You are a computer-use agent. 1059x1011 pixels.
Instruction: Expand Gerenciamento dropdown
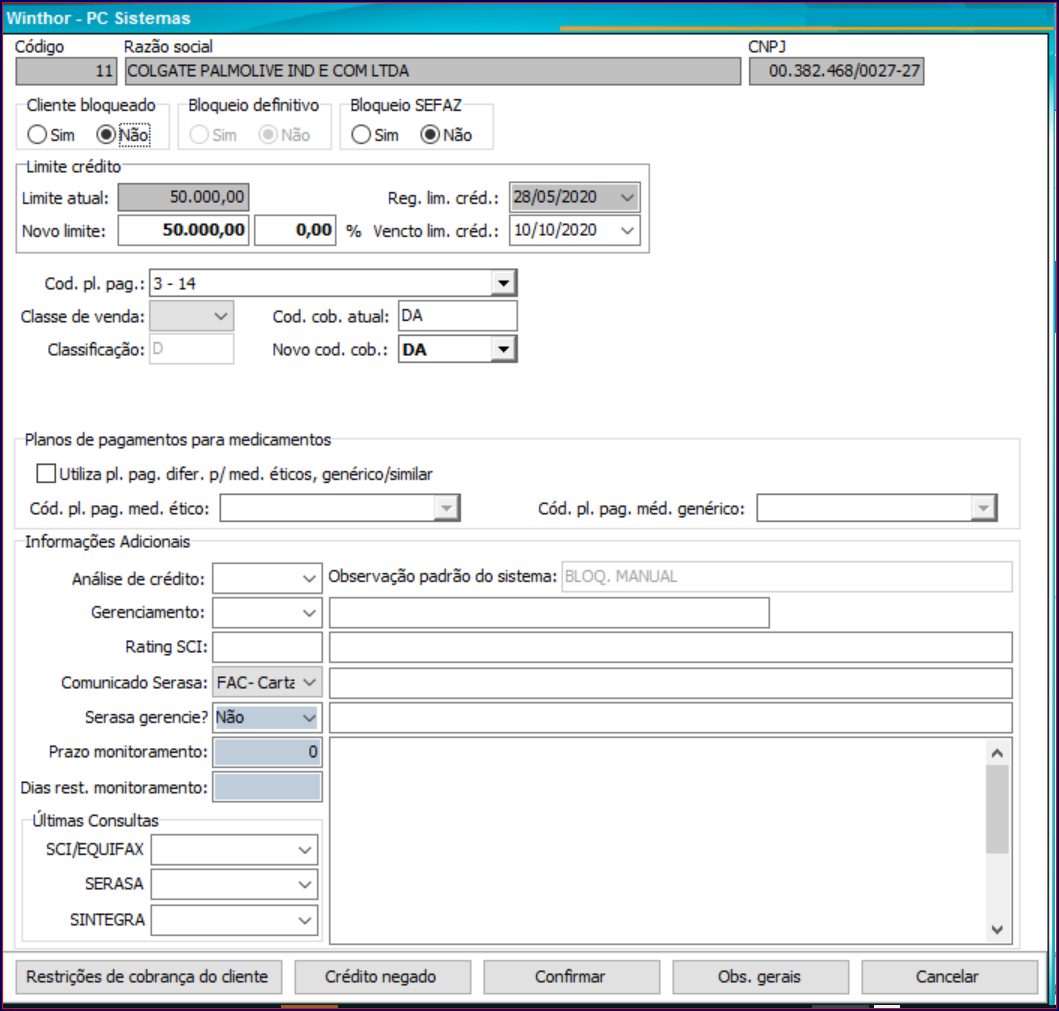click(x=309, y=613)
